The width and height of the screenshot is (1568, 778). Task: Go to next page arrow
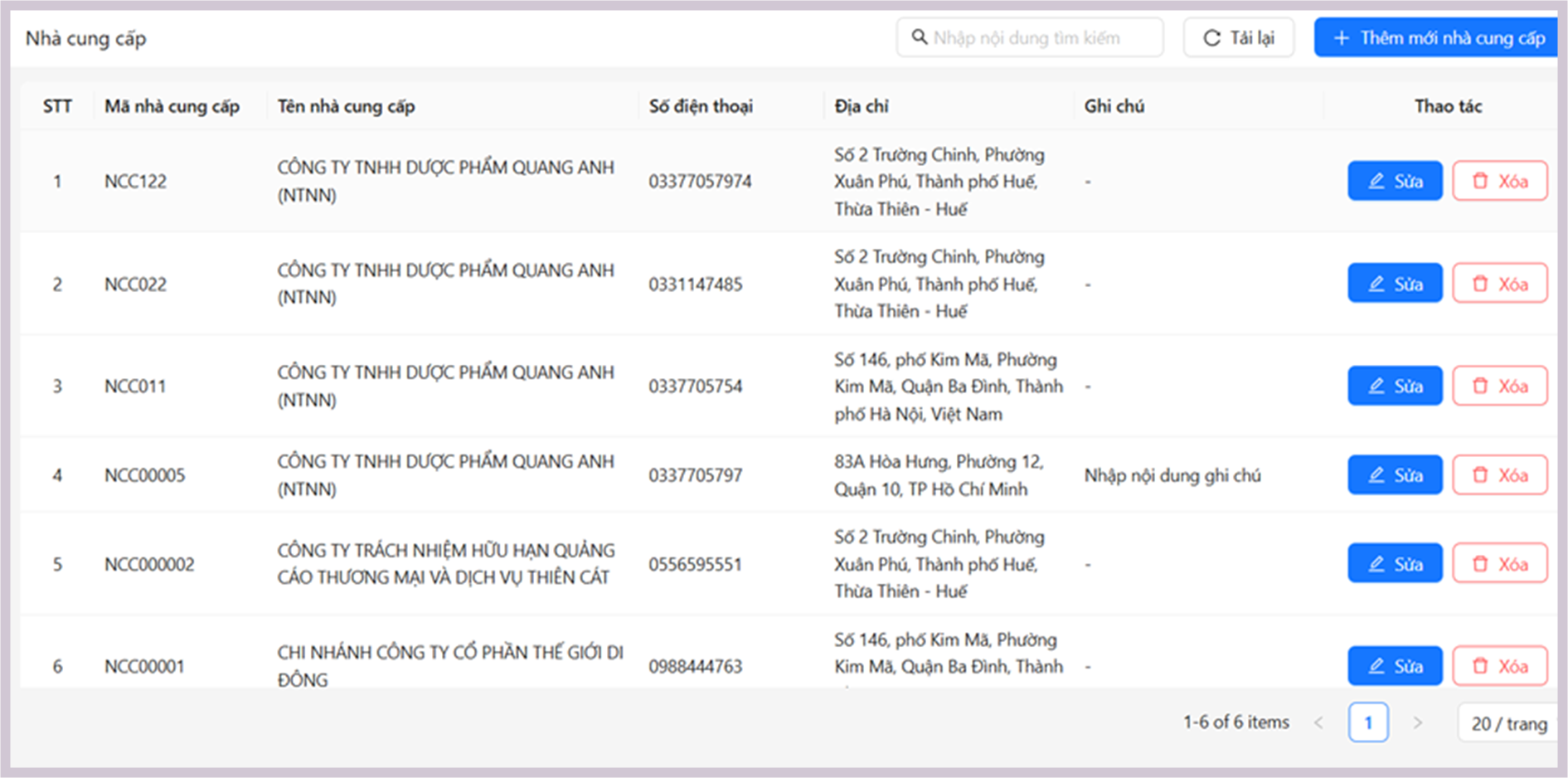coord(1418,723)
